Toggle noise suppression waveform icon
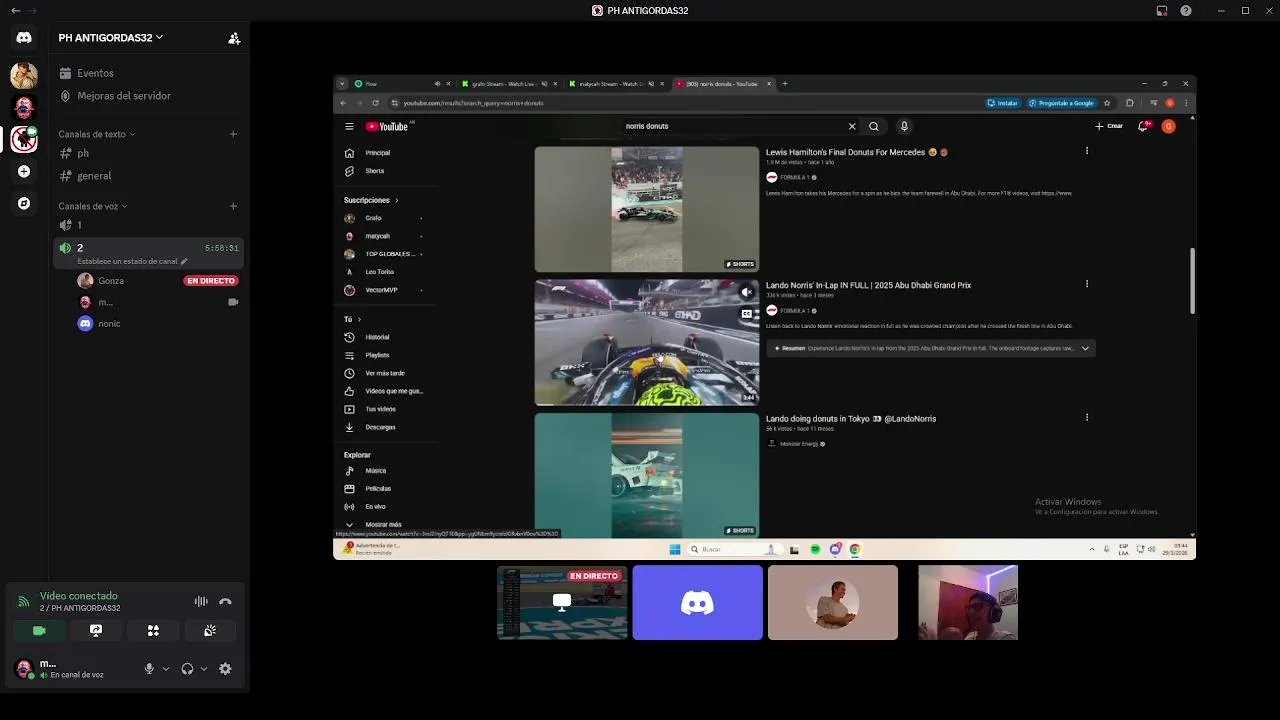The width and height of the screenshot is (1280, 720). (201, 601)
